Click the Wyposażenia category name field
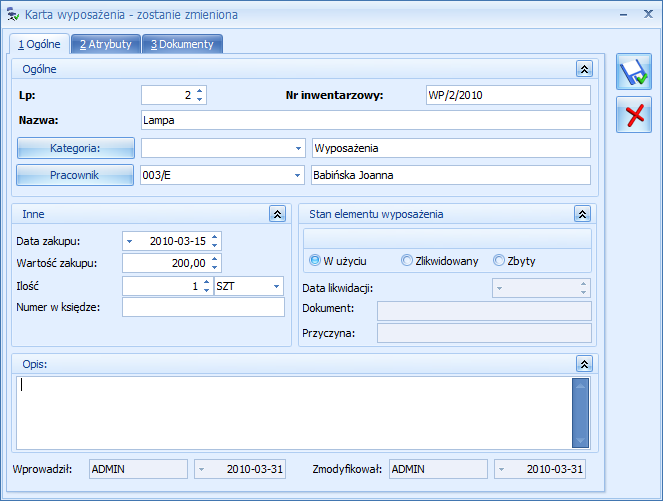 pos(451,148)
